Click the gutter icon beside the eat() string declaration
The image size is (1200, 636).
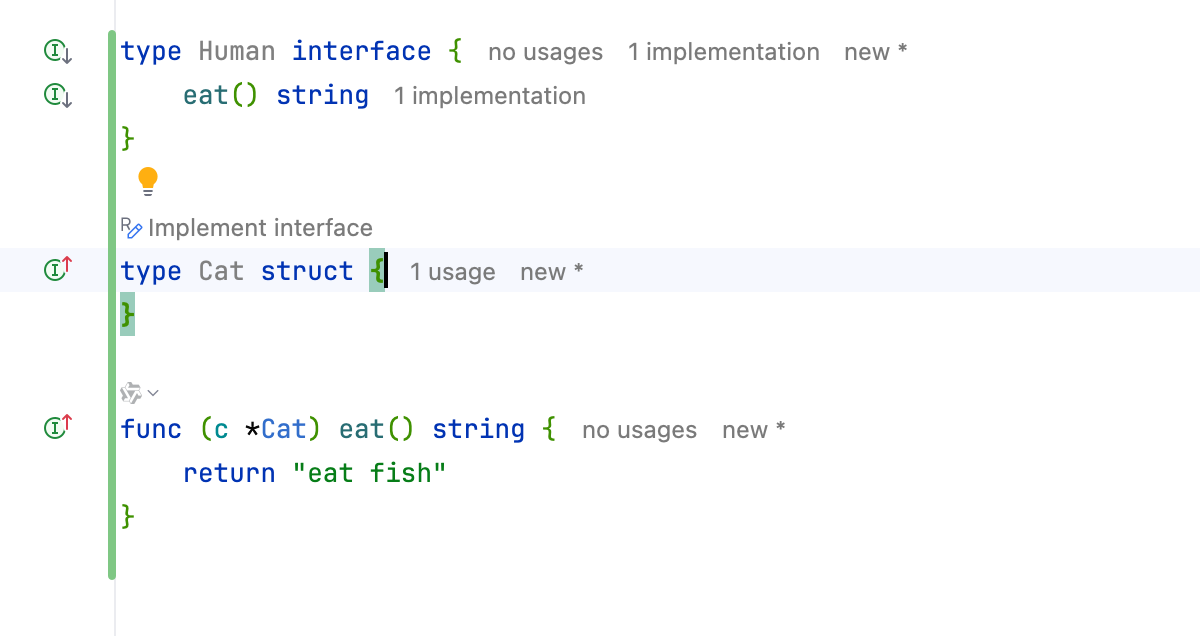click(58, 96)
